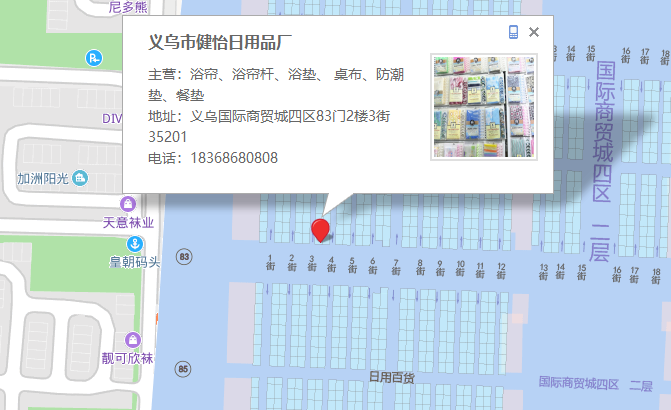Click the 尼多熊 label on map
671x410 pixels.
pyautogui.click(x=127, y=7)
